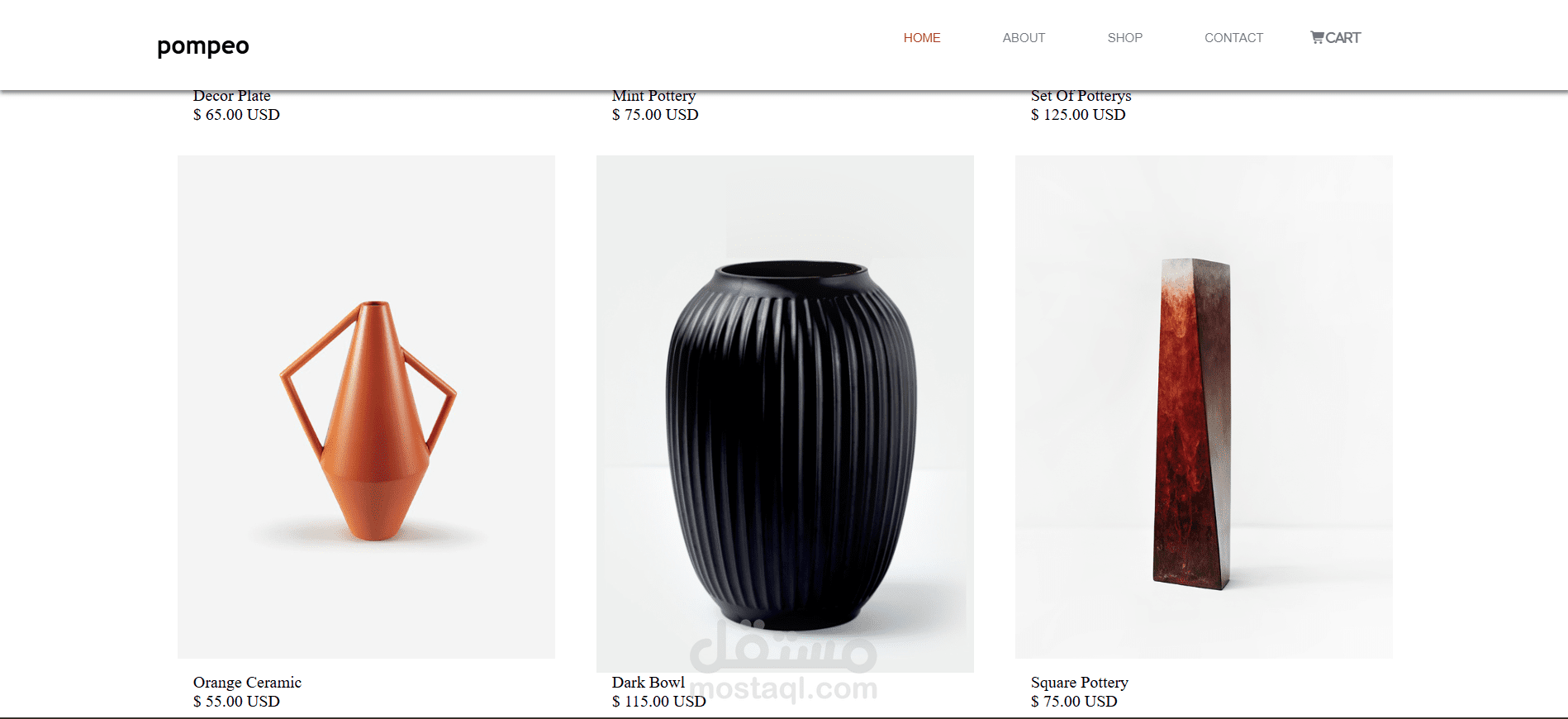View the Orange Ceramic product image
This screenshot has height=719, width=1568.
pos(366,407)
